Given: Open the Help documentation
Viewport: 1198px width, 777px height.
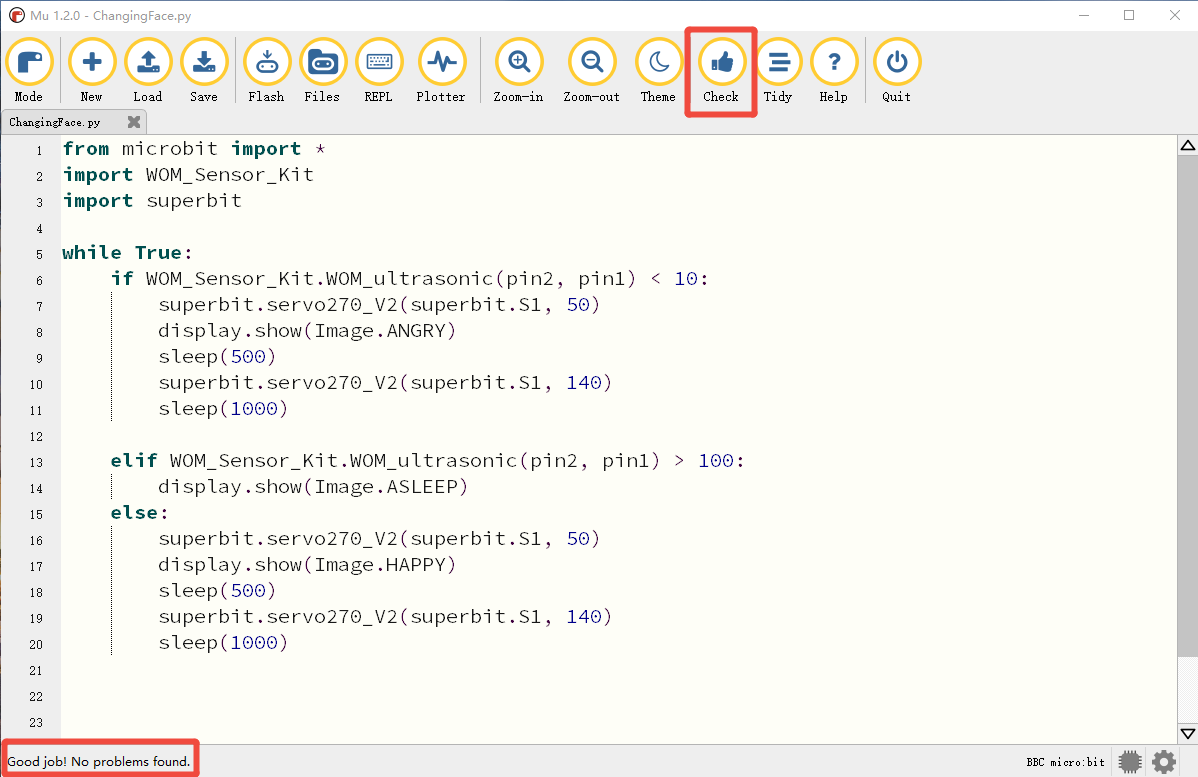Looking at the screenshot, I should (834, 70).
